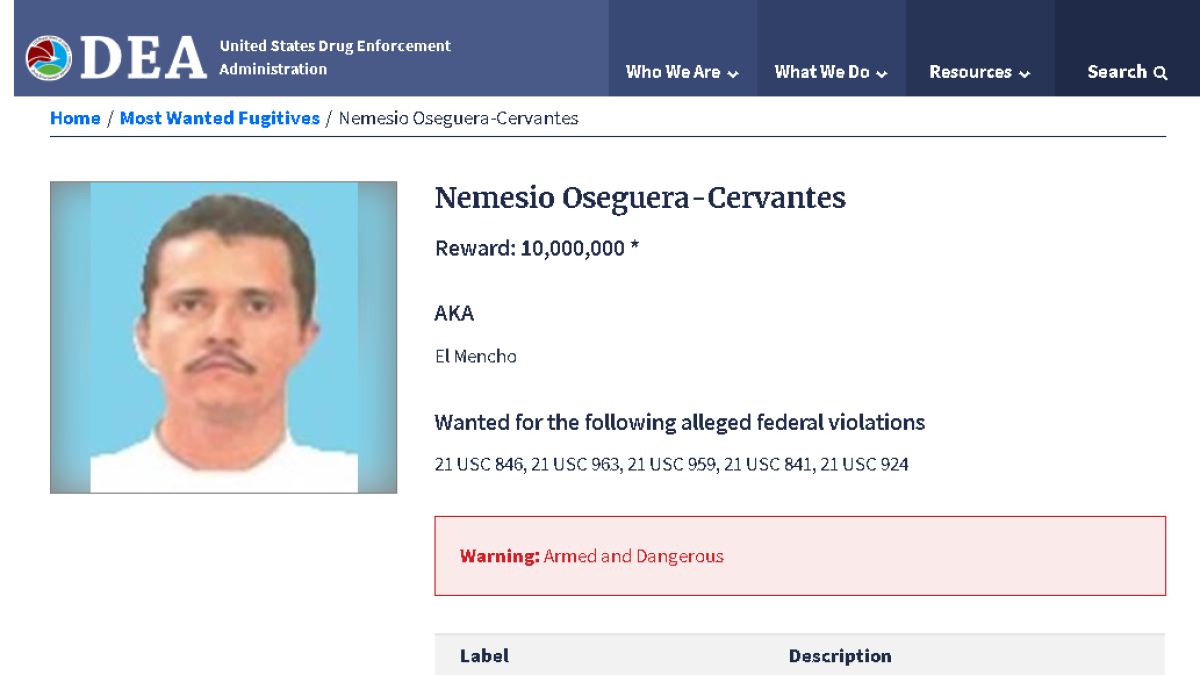Click the Label column header

(x=484, y=656)
